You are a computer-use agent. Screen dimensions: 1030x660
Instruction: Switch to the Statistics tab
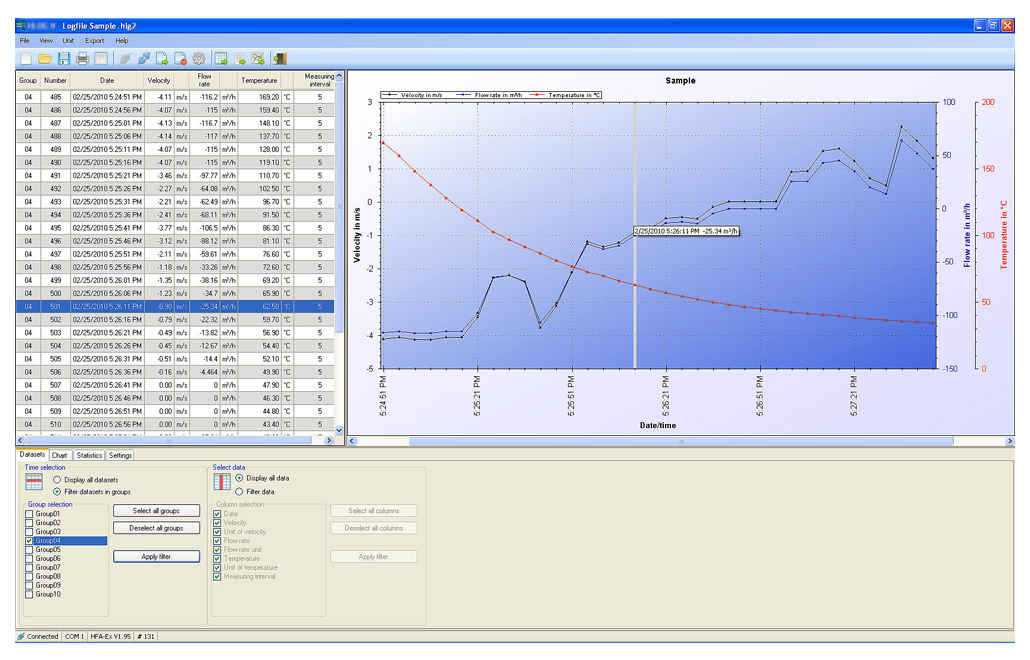89,455
